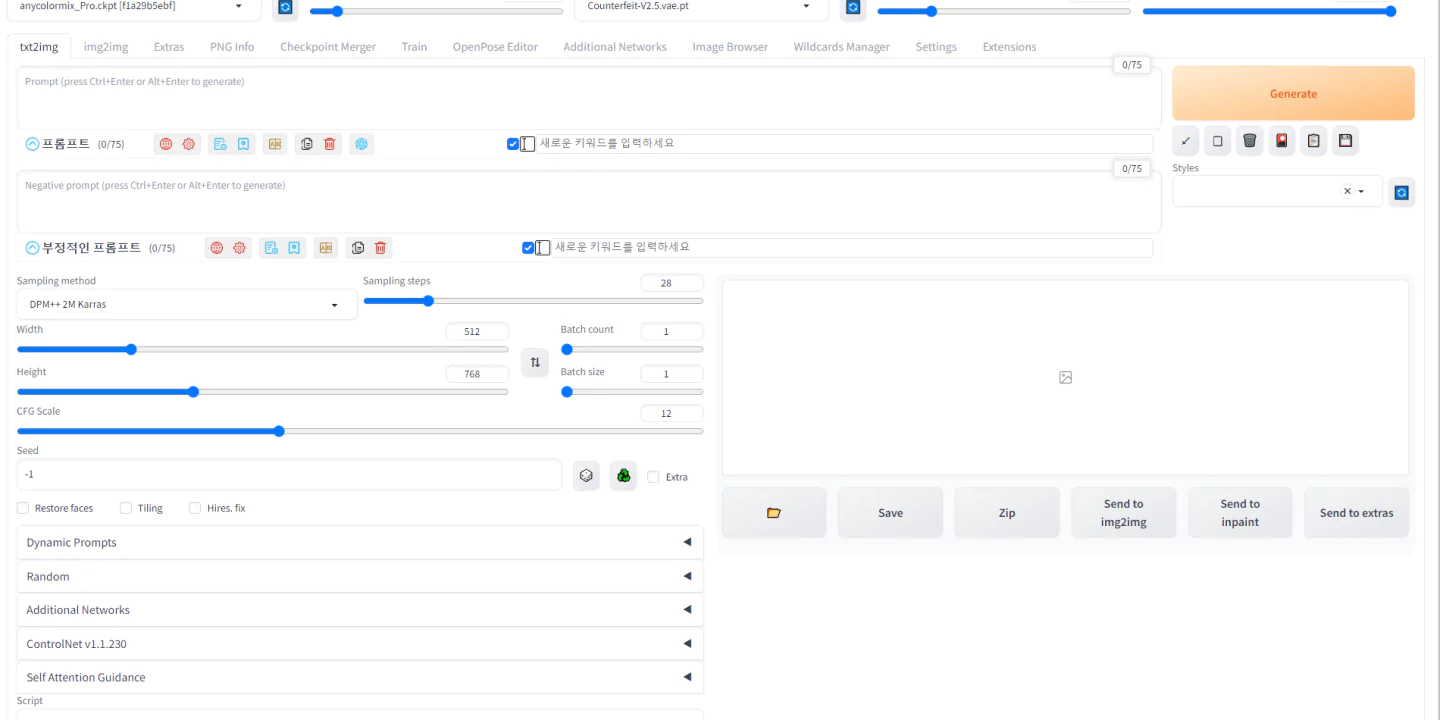Click the Generate button
This screenshot has width=1440, height=720.
coord(1293,94)
